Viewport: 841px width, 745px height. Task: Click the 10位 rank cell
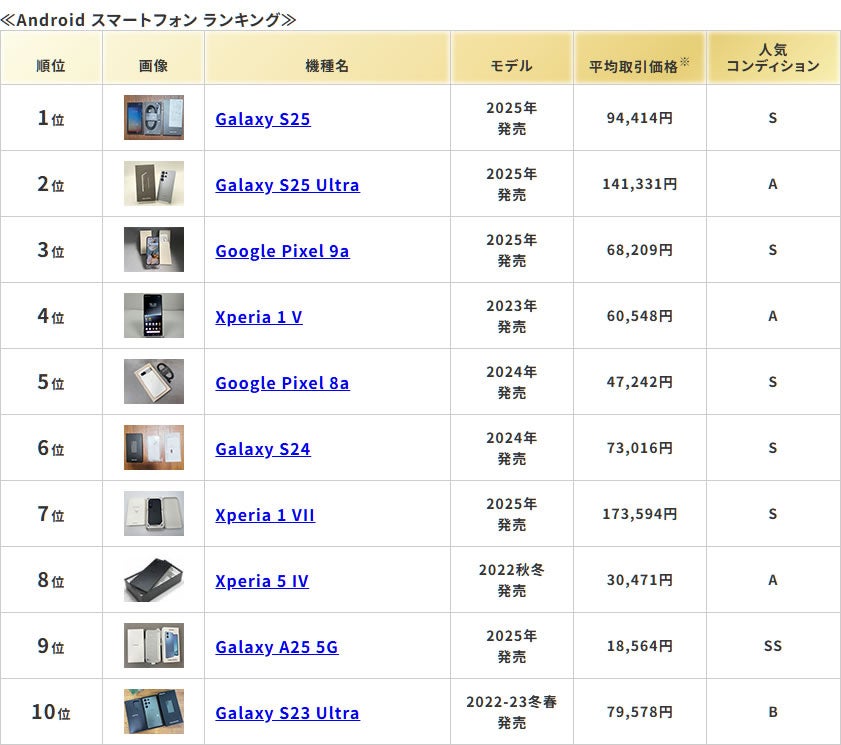tap(51, 712)
